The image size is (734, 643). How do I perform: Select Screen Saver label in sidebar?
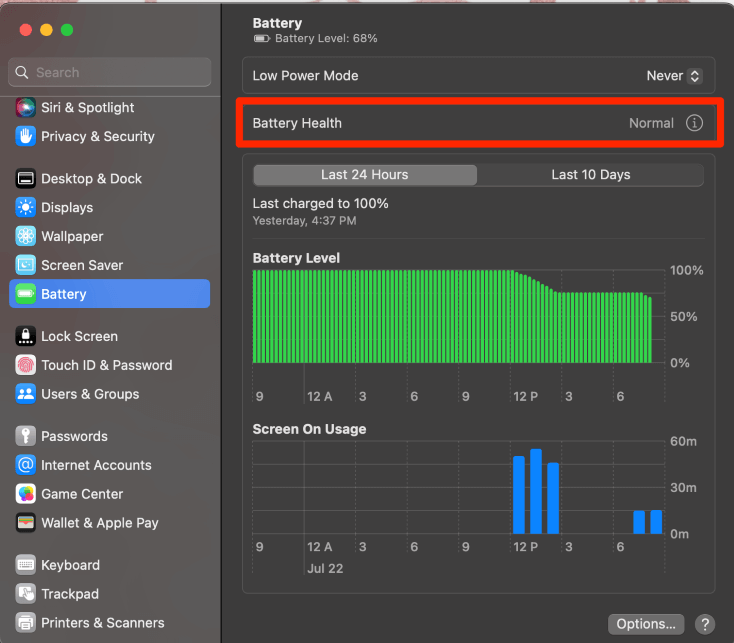pyautogui.click(x=82, y=265)
